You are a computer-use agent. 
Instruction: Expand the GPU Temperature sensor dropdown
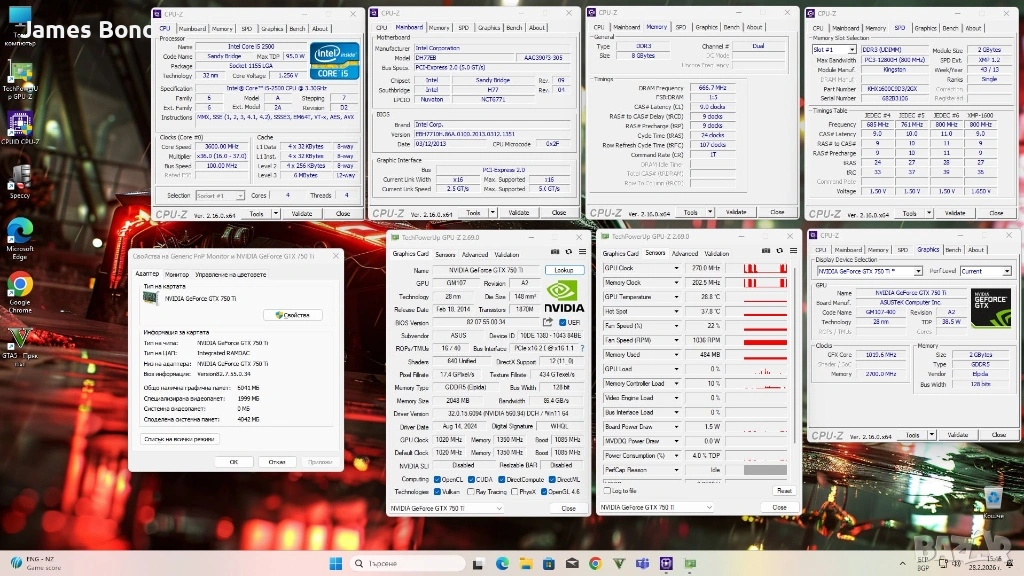point(677,297)
